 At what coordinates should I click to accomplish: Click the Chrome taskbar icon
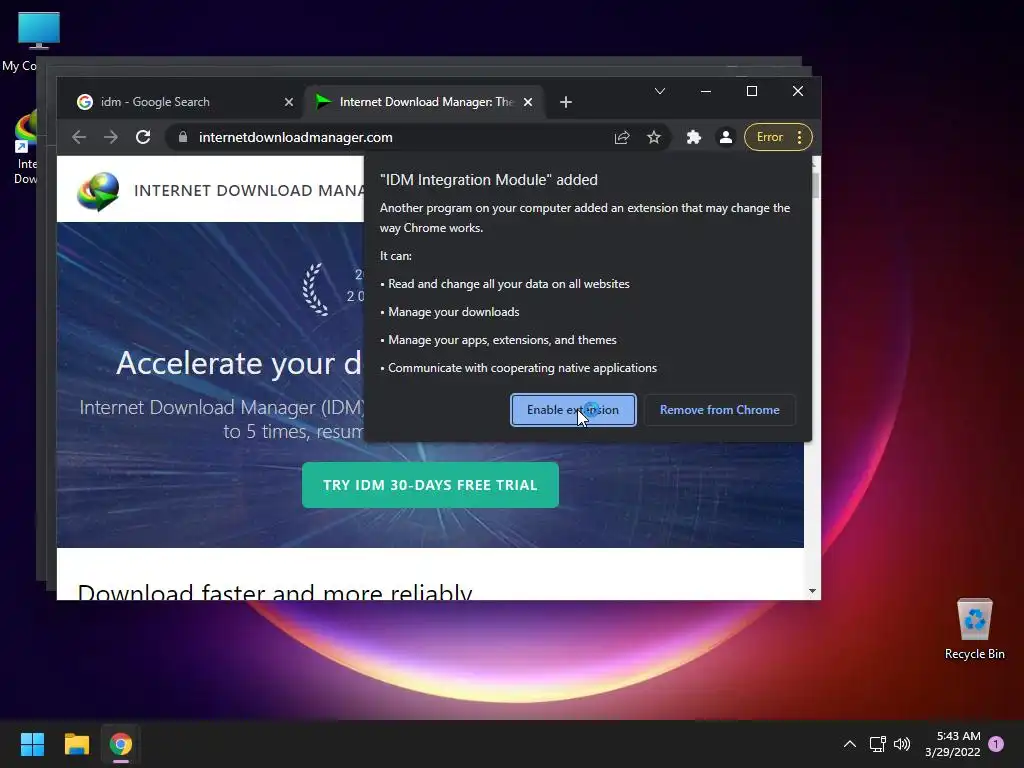[121, 744]
